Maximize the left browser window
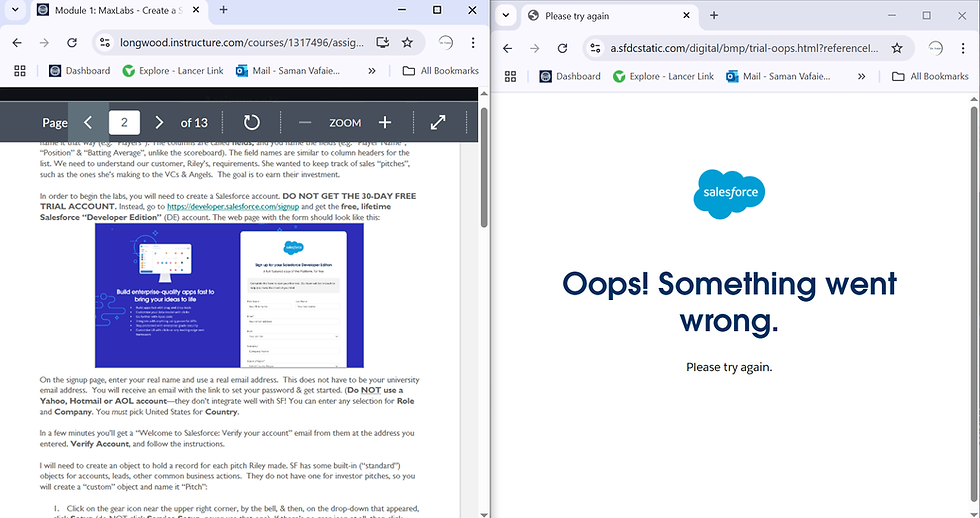 (437, 10)
